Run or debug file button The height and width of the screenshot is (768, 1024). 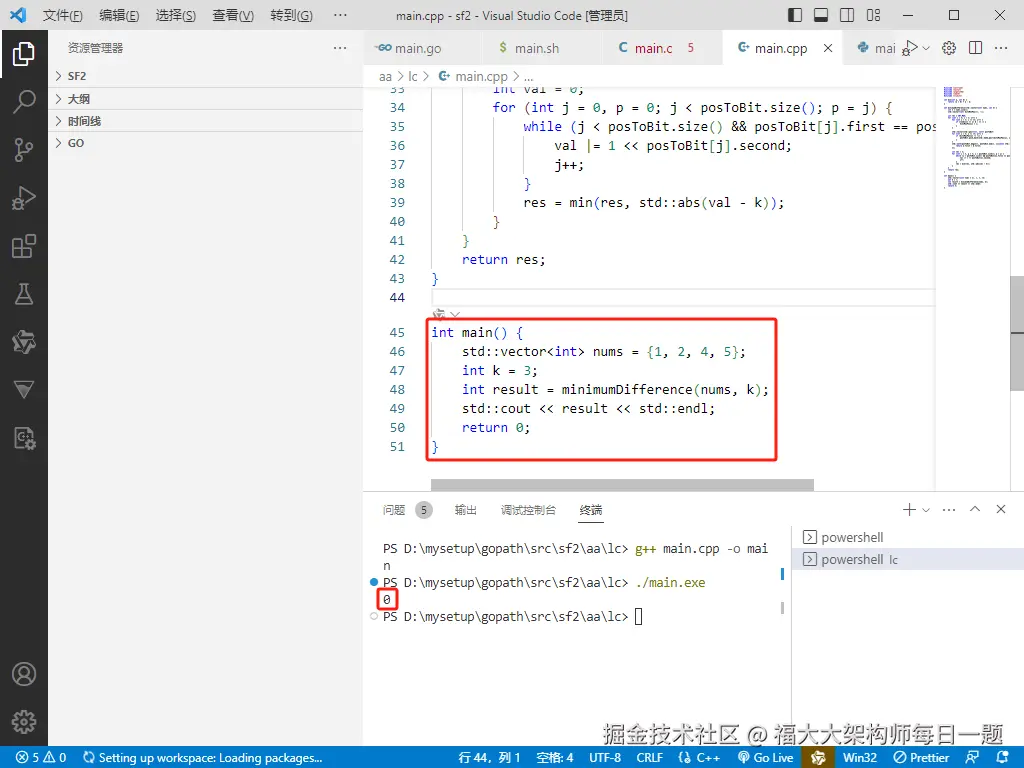[910, 48]
